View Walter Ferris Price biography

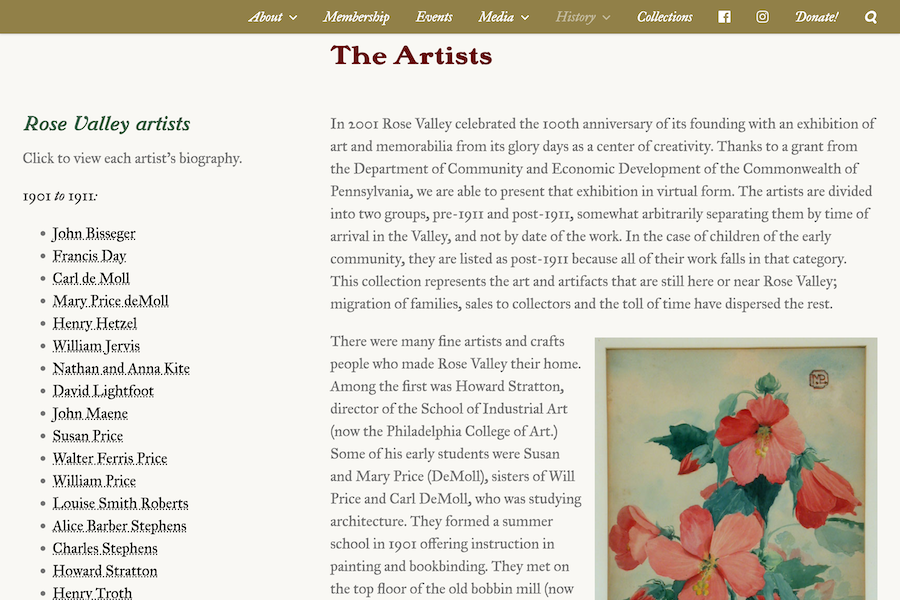[x=110, y=459]
